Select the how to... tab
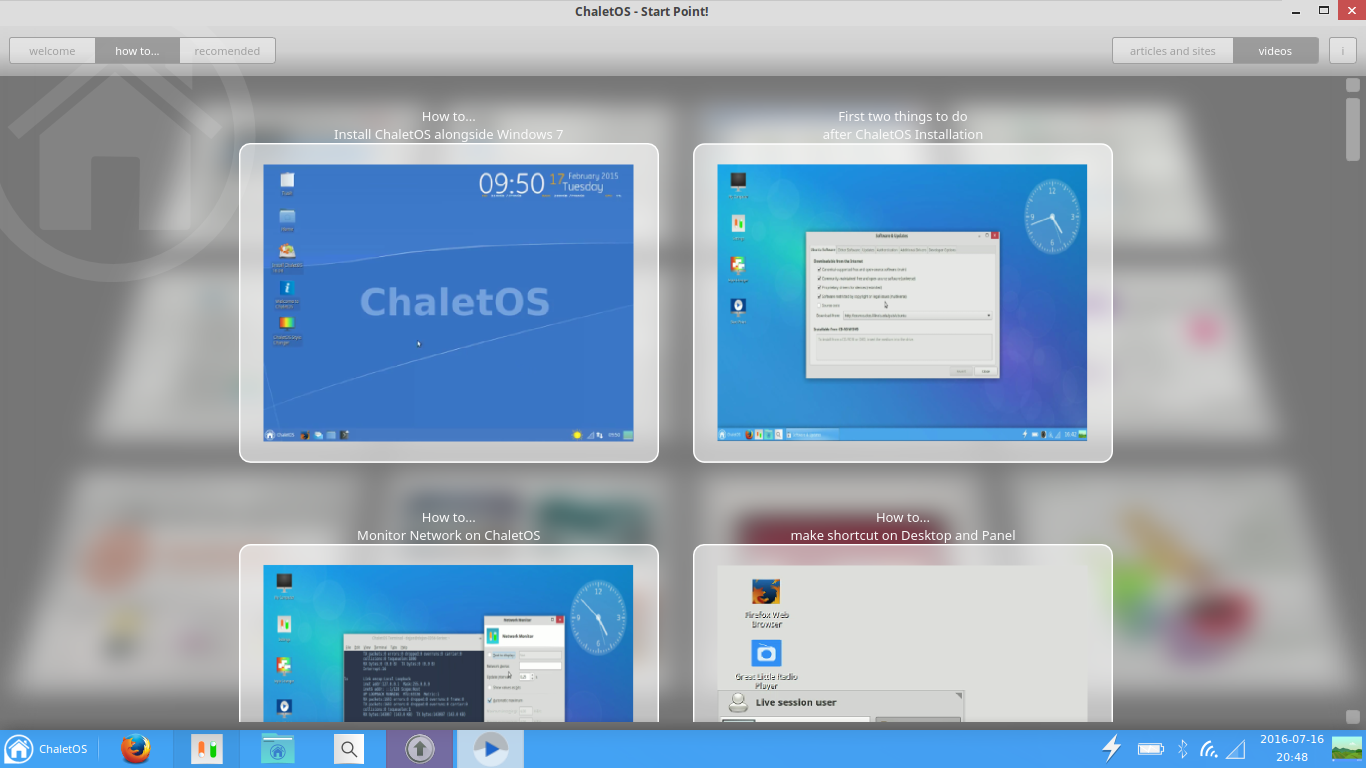The width and height of the screenshot is (1366, 768). 137,51
